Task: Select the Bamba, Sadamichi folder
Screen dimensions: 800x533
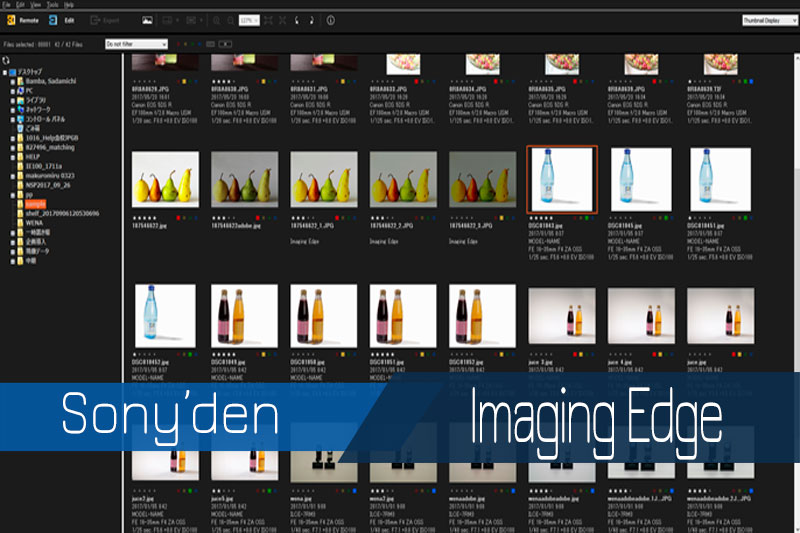Action: (x=51, y=81)
